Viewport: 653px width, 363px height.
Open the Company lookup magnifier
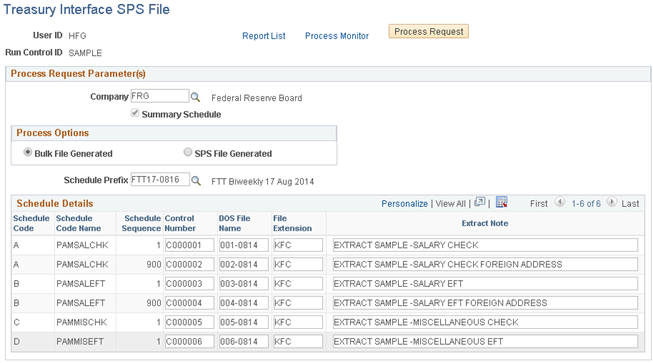coord(195,97)
